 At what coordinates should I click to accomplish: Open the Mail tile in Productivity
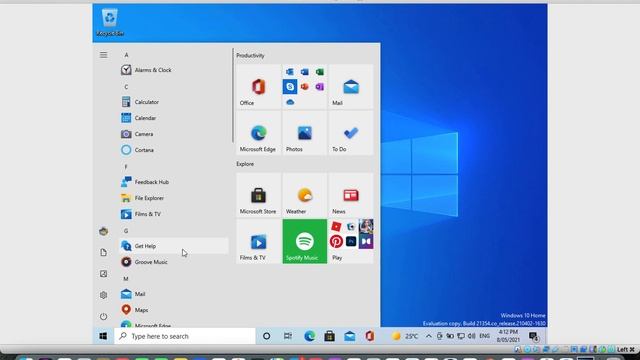[x=351, y=87]
